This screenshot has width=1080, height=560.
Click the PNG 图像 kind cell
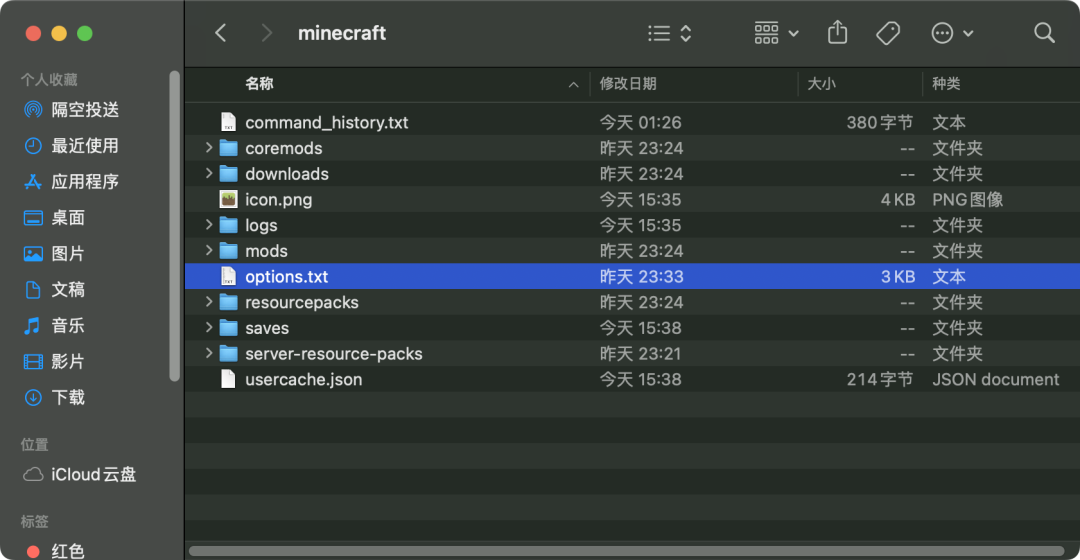point(967,199)
